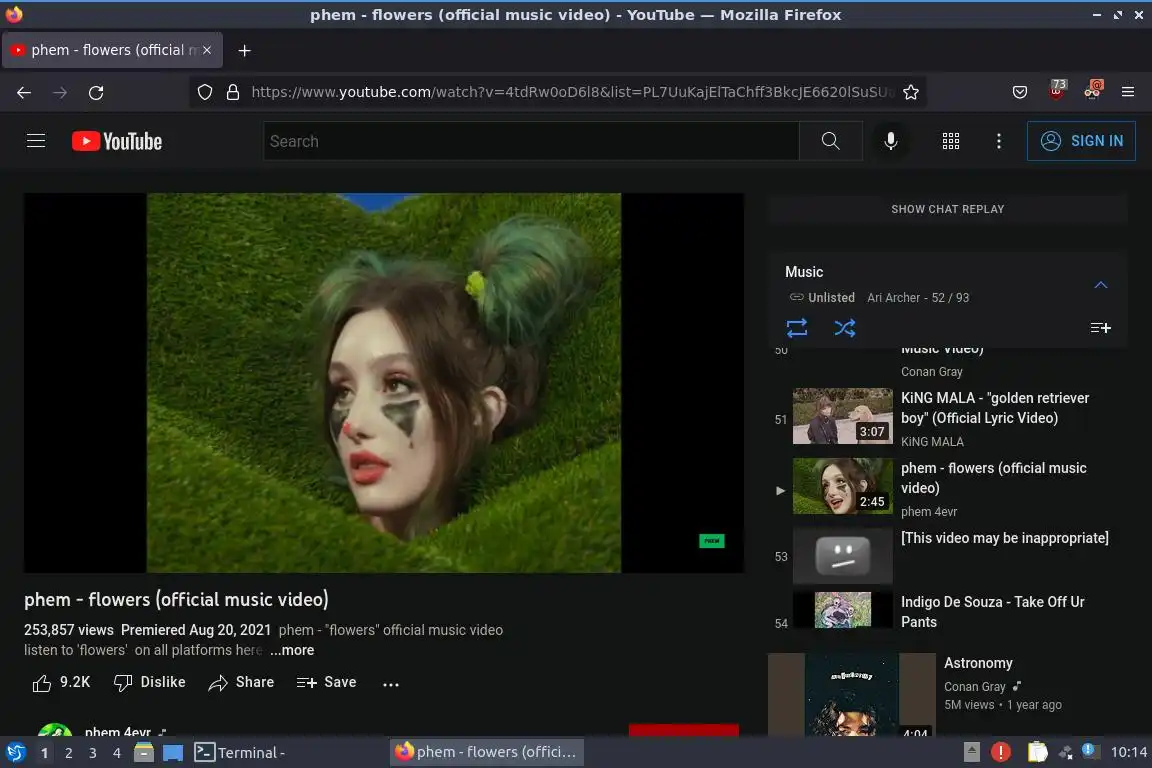Open Firefox tracking protection shield
The height and width of the screenshot is (768, 1152).
205,93
